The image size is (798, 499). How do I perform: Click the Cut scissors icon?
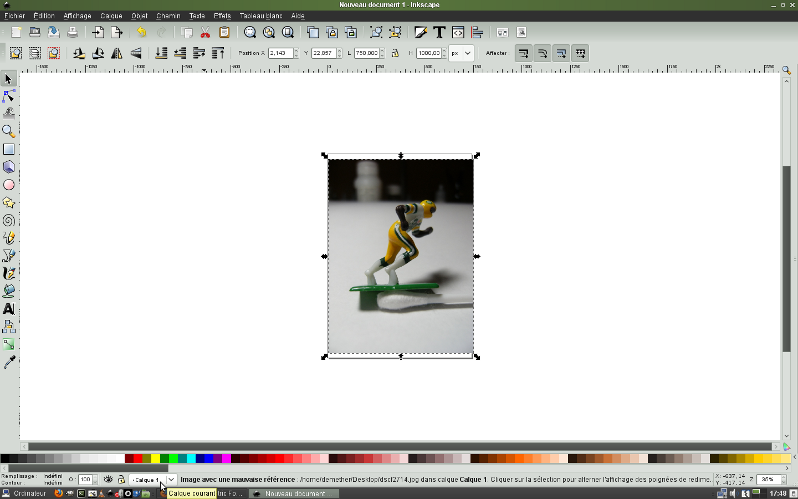click(205, 32)
